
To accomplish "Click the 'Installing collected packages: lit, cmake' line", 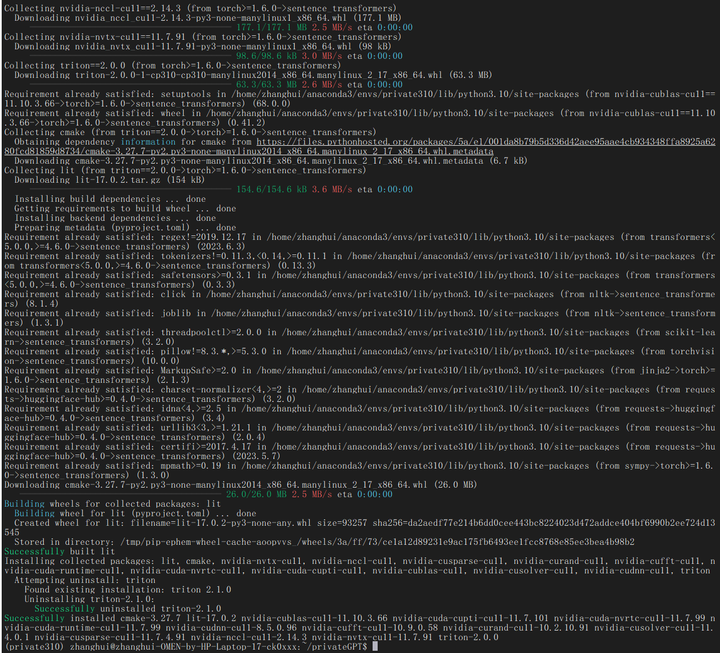I will point(360,566).
